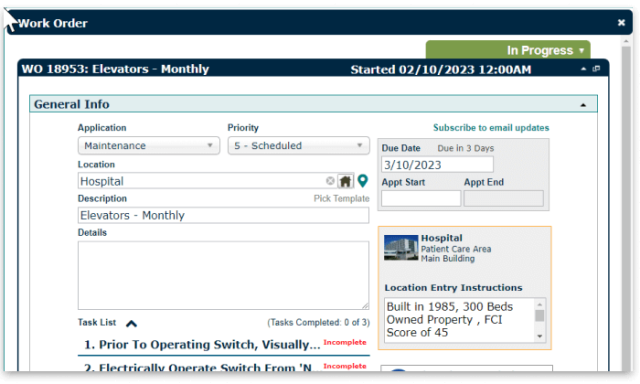The height and width of the screenshot is (384, 640).
Task: Click Started 02/10/2023 12:00AM text
Action: tap(441, 69)
